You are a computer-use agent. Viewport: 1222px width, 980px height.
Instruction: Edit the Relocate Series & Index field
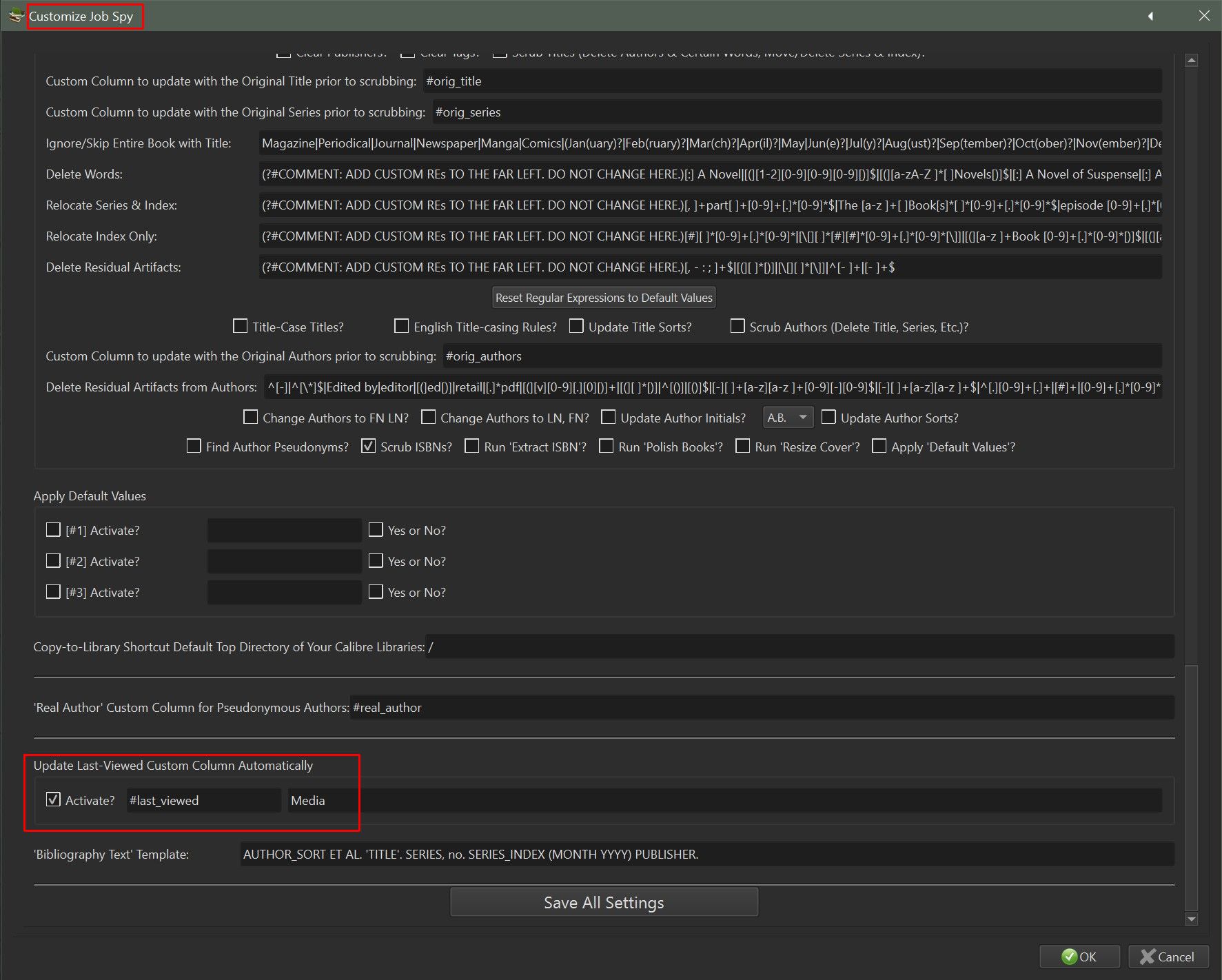pos(711,205)
